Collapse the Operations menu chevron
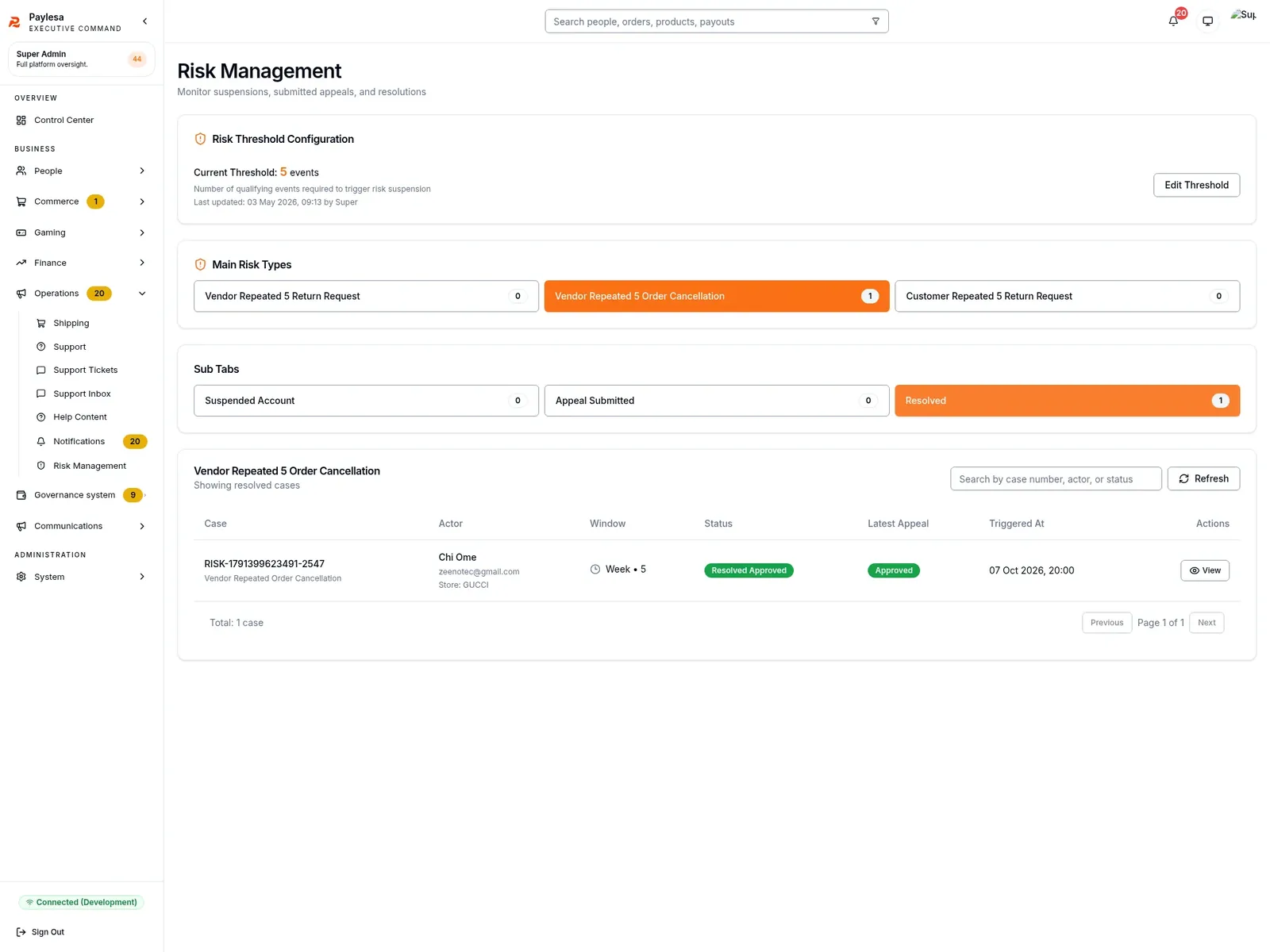The height and width of the screenshot is (952, 1270). (142, 294)
